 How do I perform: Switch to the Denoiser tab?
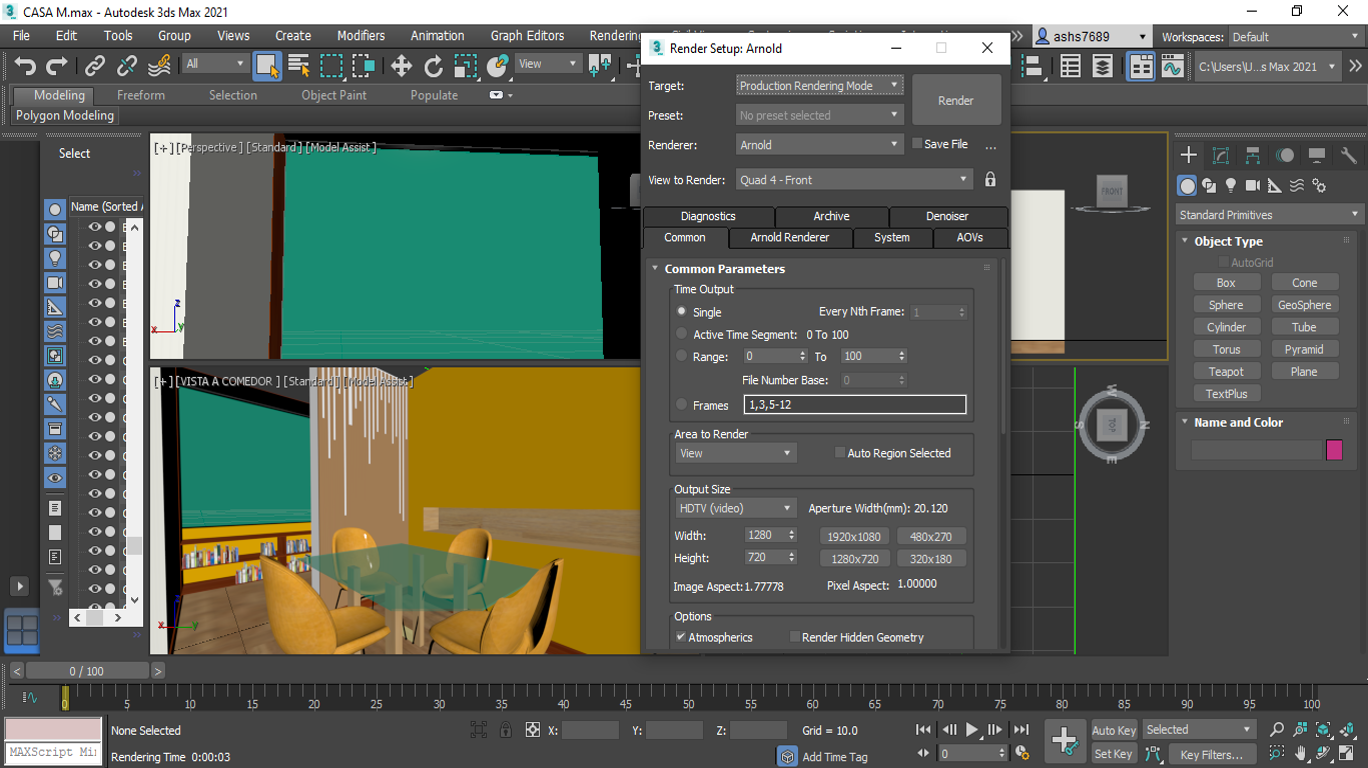(x=947, y=216)
